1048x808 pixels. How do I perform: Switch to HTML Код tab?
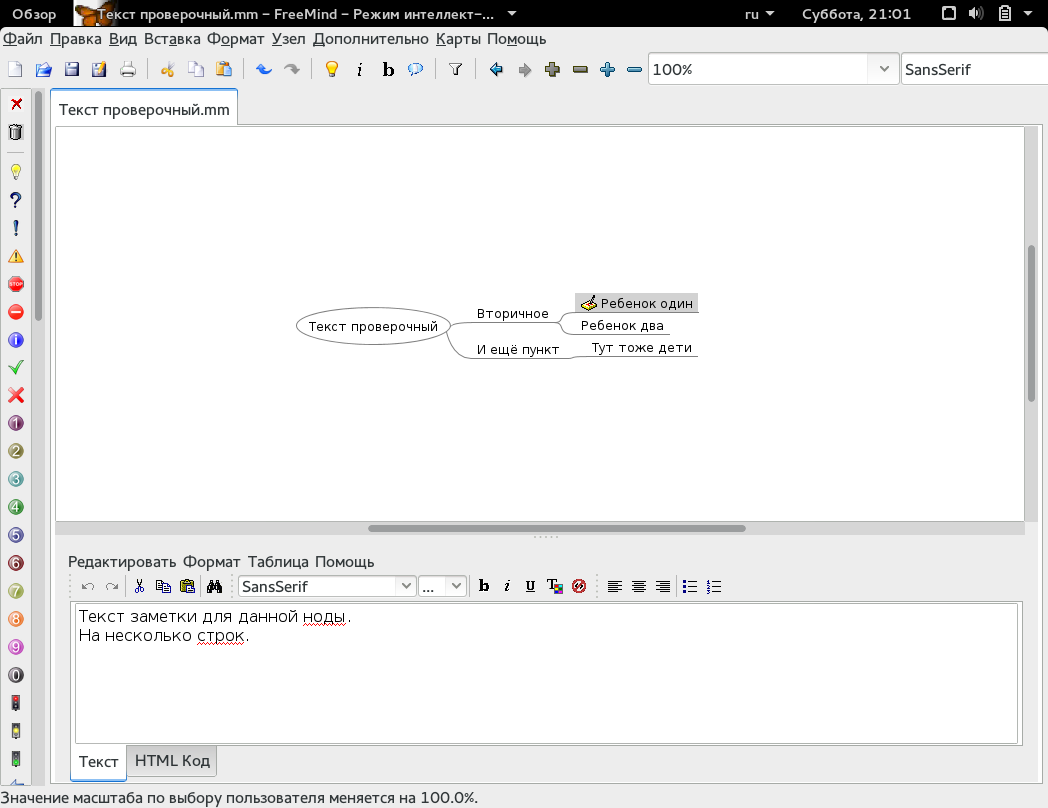point(172,761)
